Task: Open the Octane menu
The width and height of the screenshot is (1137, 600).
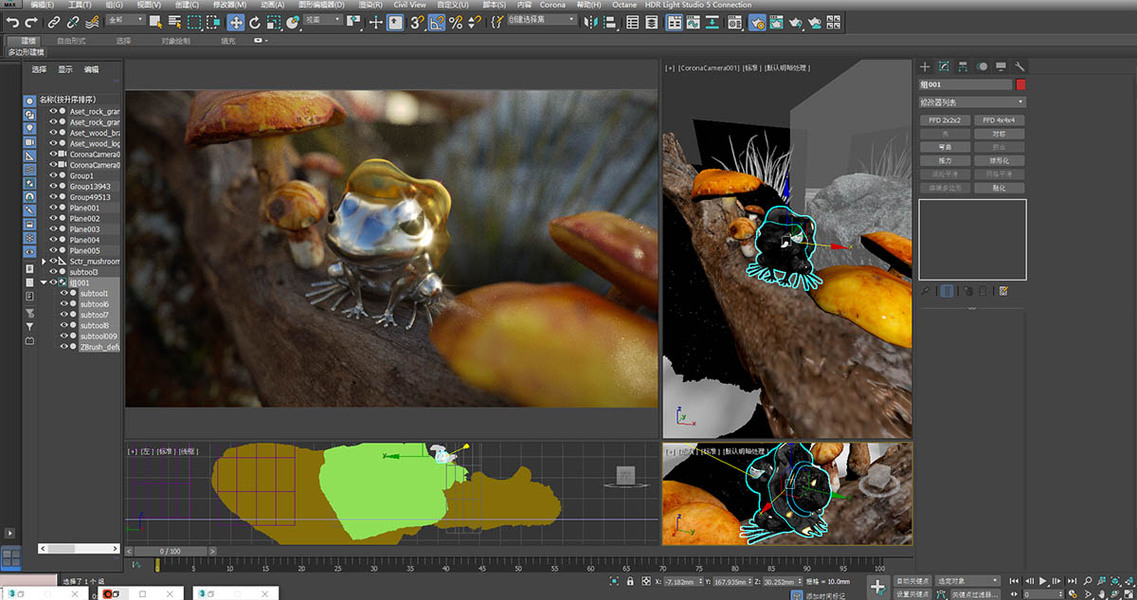Action: click(624, 4)
